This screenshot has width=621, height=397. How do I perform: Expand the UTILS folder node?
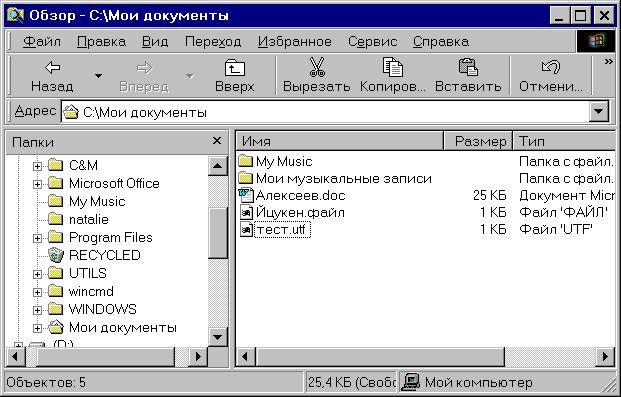(x=38, y=274)
